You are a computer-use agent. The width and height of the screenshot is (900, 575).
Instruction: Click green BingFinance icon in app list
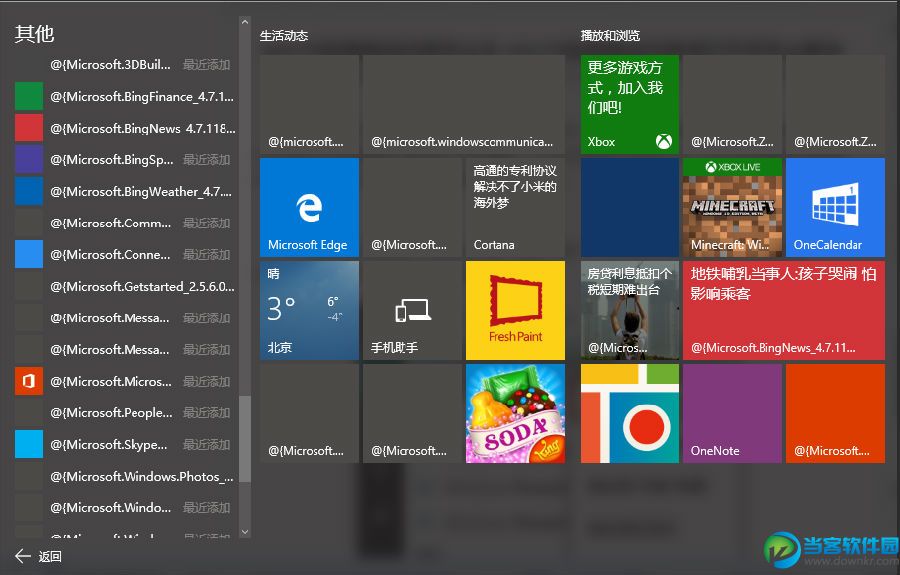[29, 96]
